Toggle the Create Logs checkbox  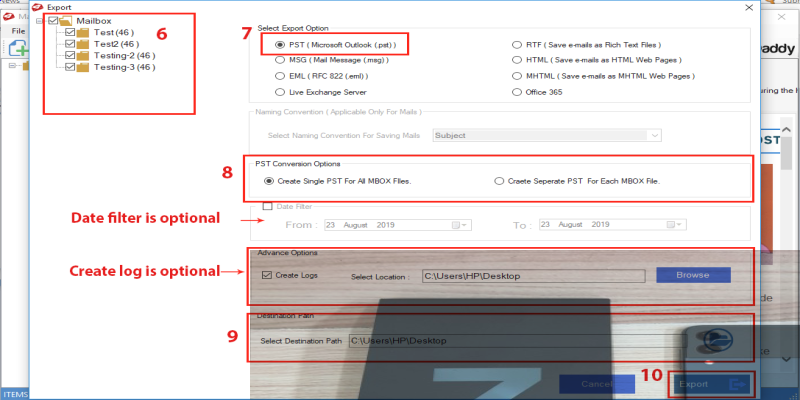267,275
